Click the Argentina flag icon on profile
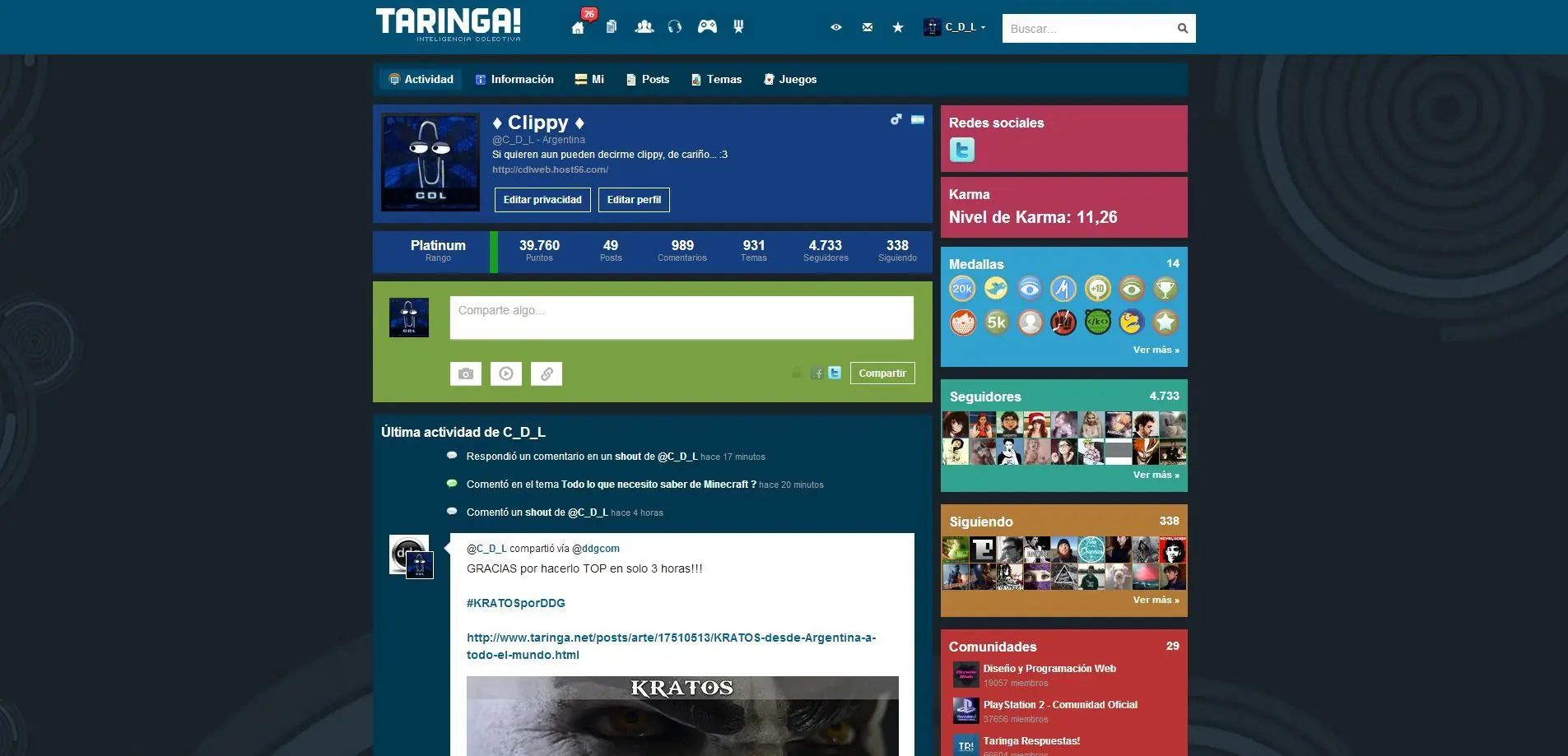Screen dimensions: 1568x756 click(x=918, y=120)
